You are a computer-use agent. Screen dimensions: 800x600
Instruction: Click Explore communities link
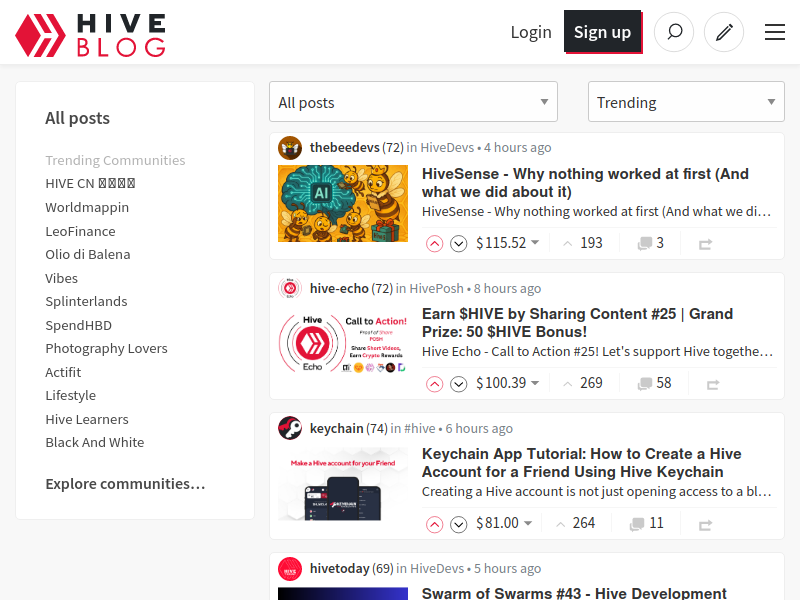(x=126, y=484)
